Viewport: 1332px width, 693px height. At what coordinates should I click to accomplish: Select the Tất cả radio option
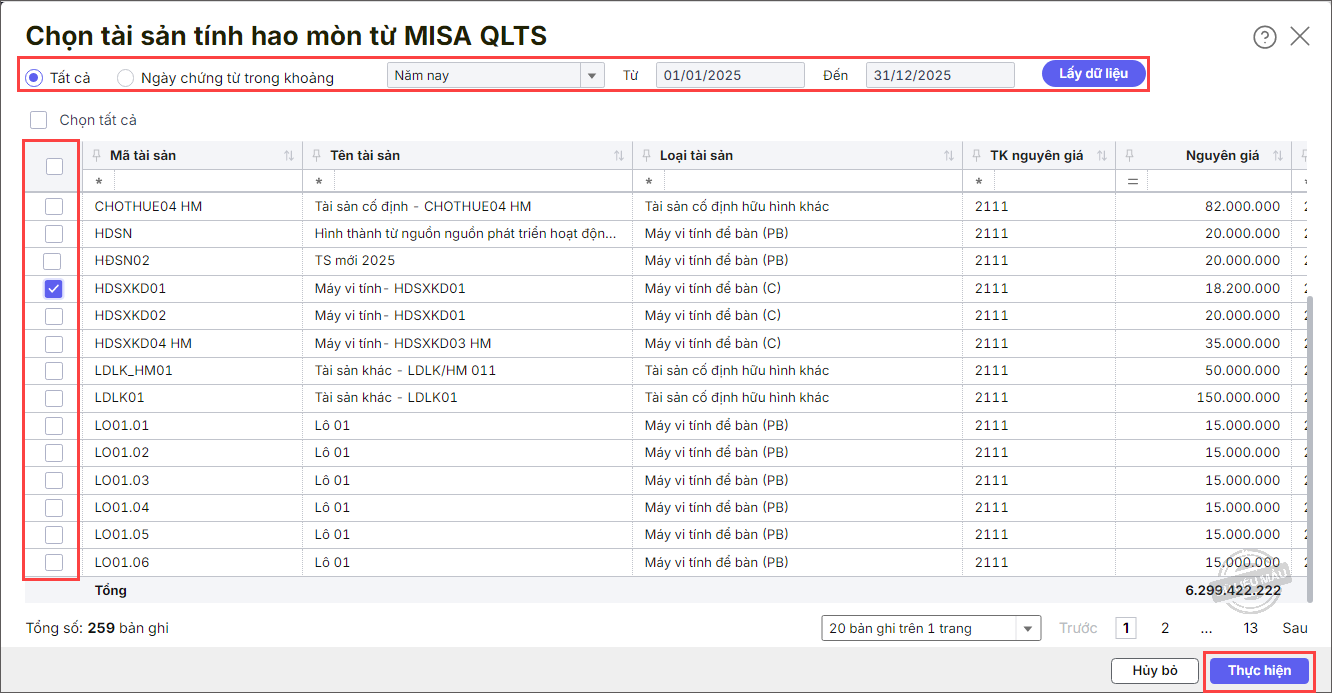coord(34,77)
